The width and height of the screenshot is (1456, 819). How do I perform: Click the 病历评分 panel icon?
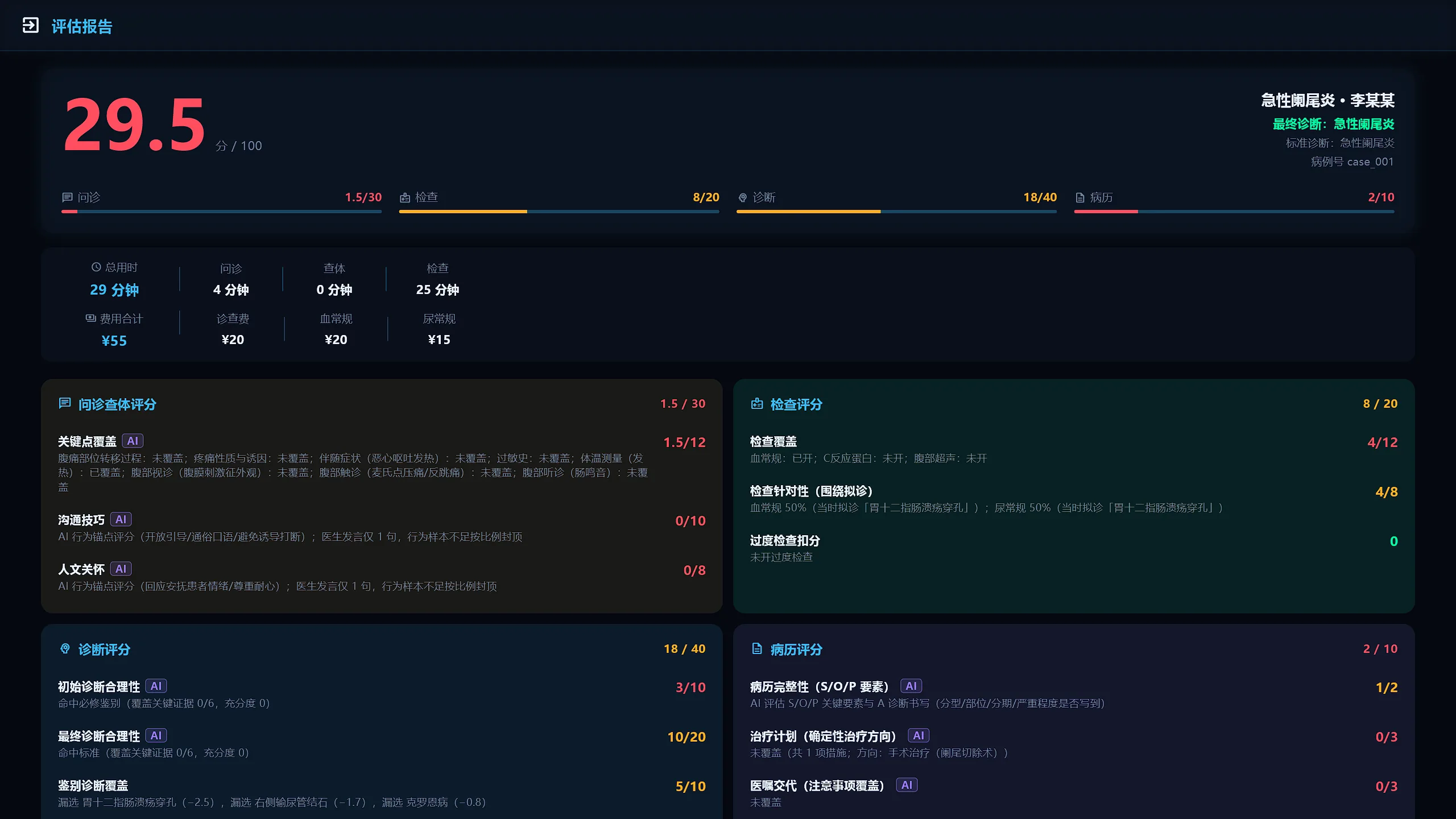(x=756, y=648)
